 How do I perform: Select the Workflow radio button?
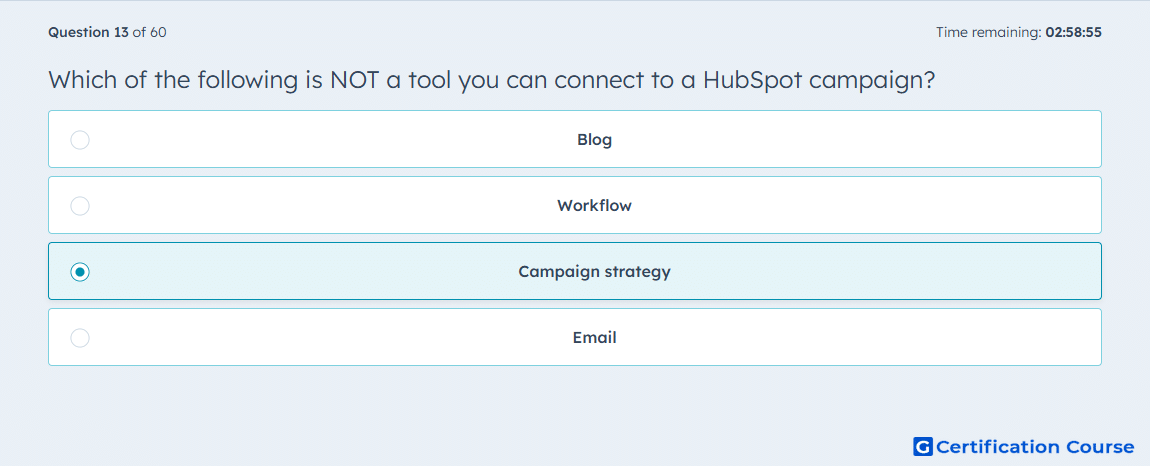[80, 205]
